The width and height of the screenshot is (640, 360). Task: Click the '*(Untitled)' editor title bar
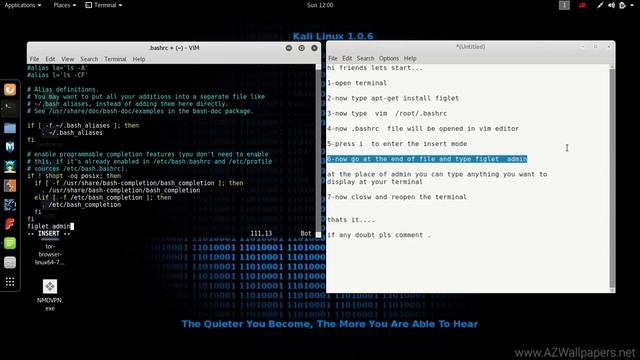tap(470, 47)
